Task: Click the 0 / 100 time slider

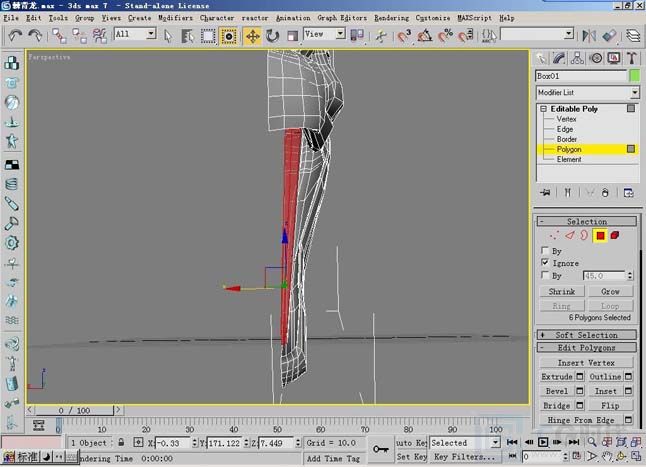Action: tap(74, 410)
